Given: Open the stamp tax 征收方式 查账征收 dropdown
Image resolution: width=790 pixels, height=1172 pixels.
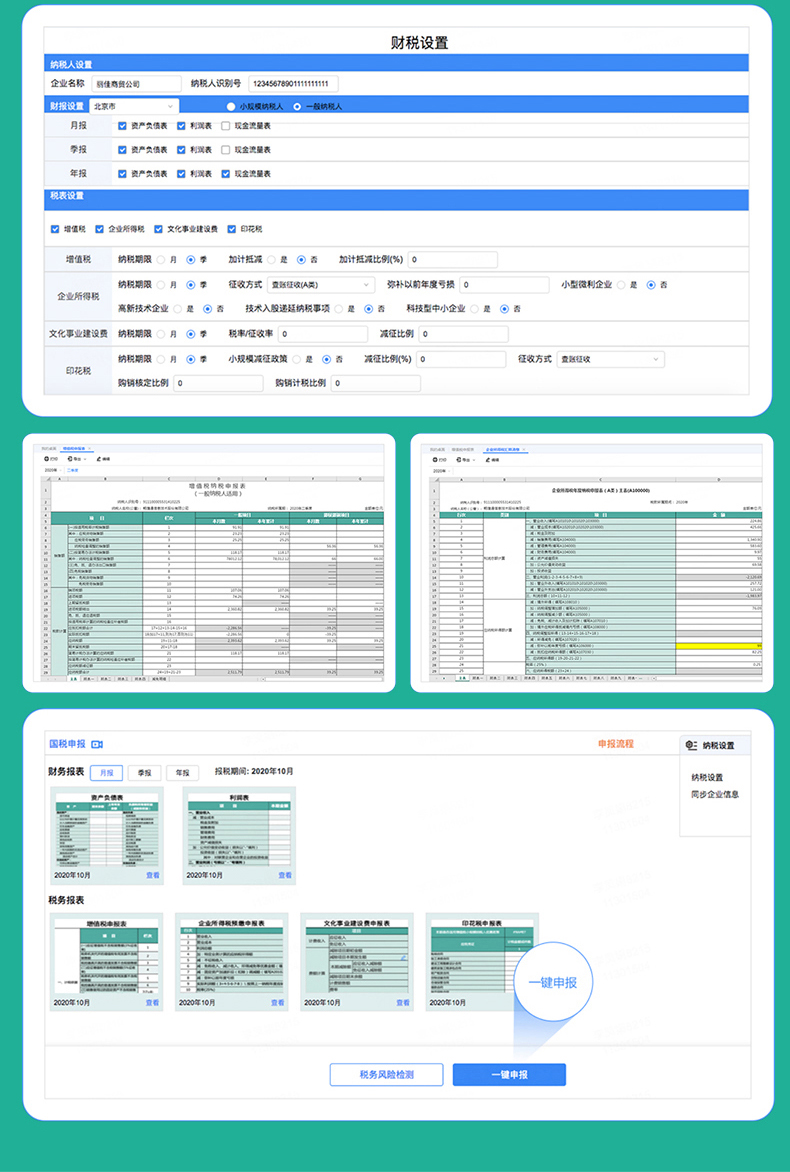Looking at the screenshot, I should point(610,359).
